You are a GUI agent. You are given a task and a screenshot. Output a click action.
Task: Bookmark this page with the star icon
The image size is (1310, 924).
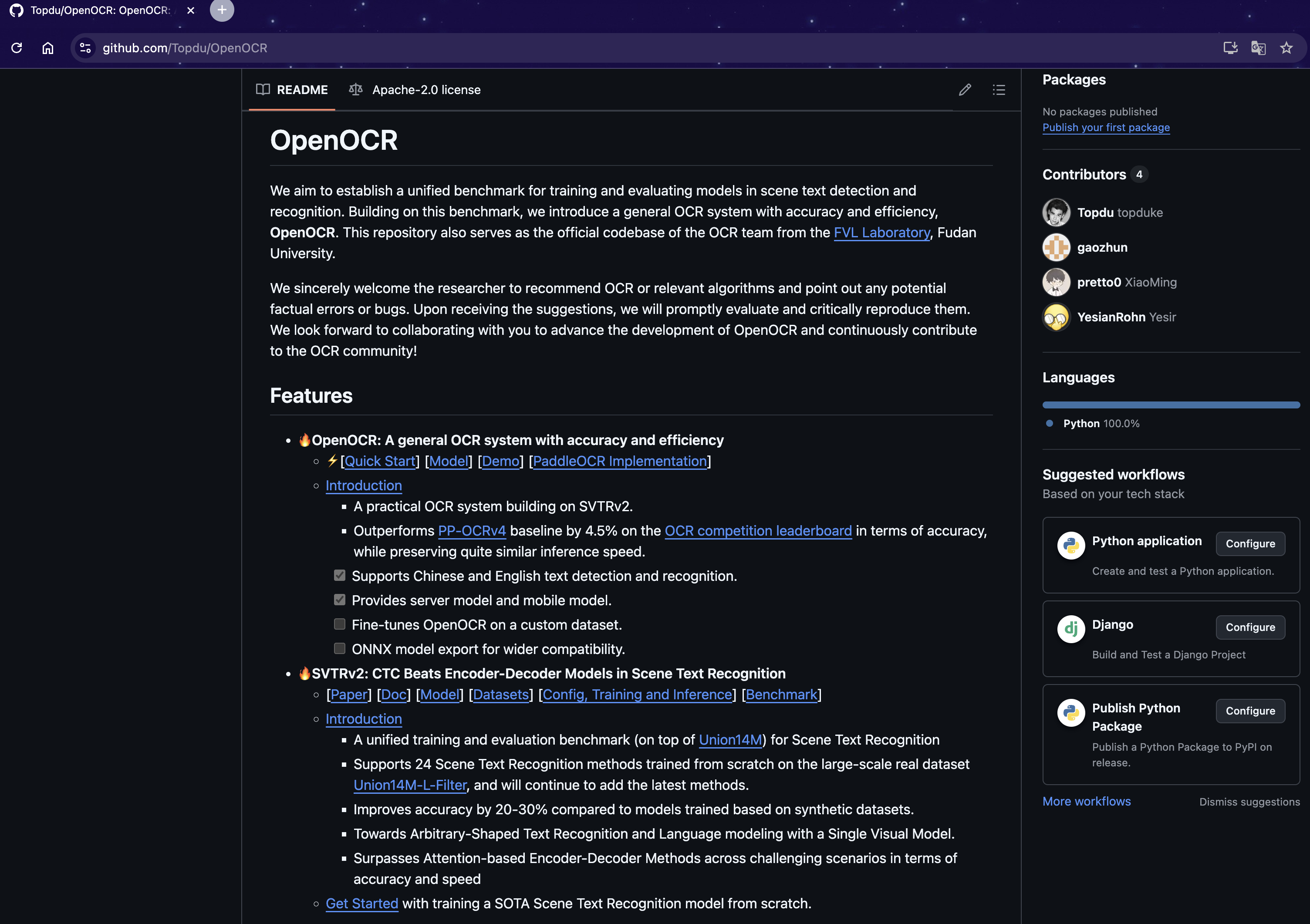point(1286,48)
